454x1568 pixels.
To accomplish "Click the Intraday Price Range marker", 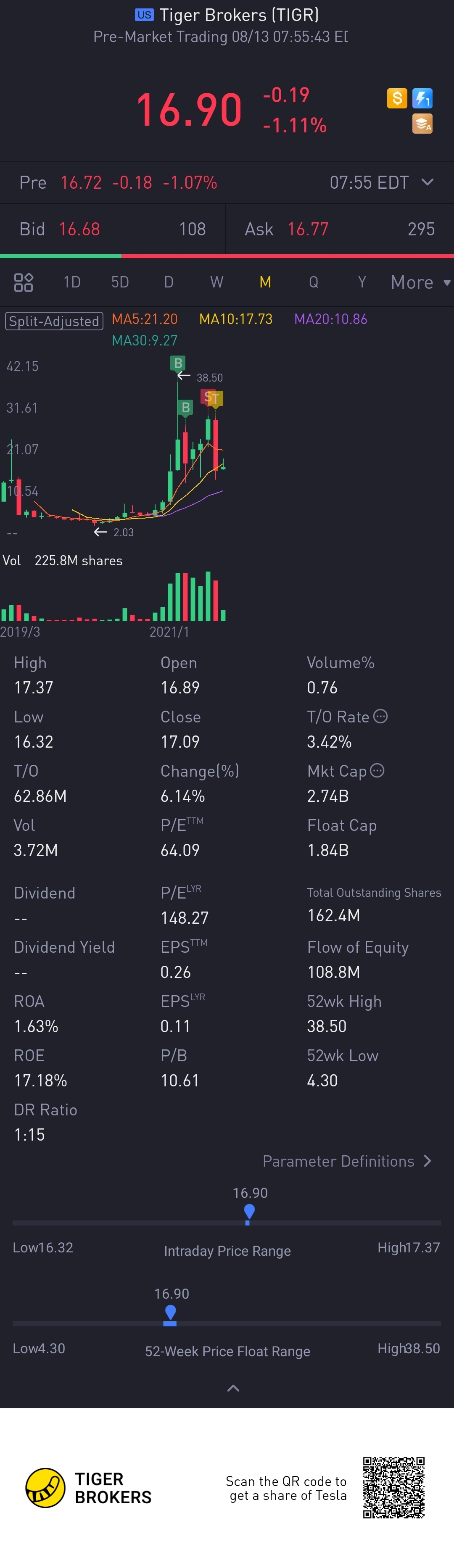I will pos(249,1213).
